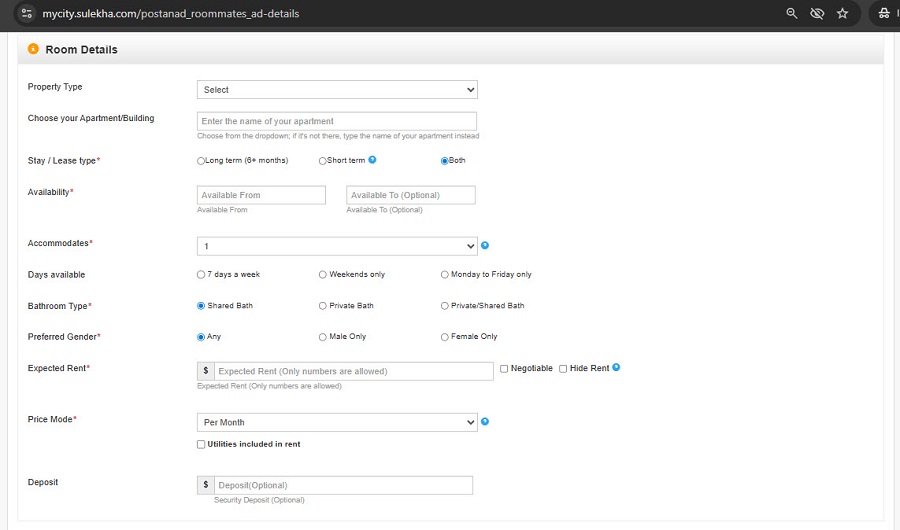Viewport: 900px width, 530px height.
Task: Choose Private Bath as bathroom type
Action: pyautogui.click(x=322, y=306)
